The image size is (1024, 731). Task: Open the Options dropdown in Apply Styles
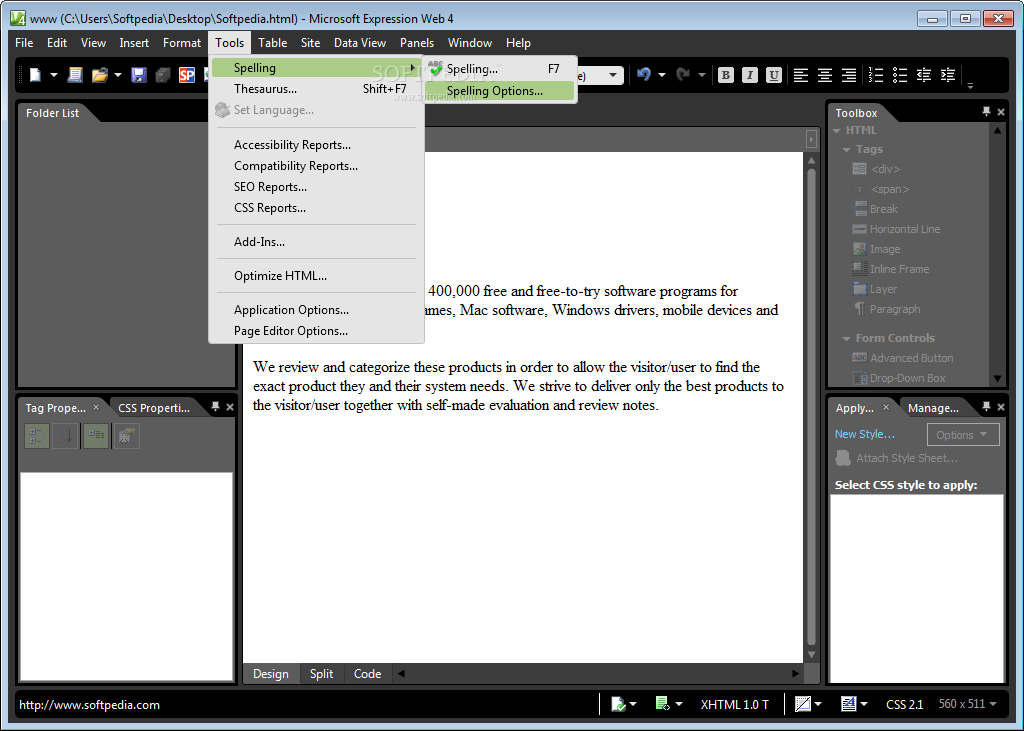[963, 434]
